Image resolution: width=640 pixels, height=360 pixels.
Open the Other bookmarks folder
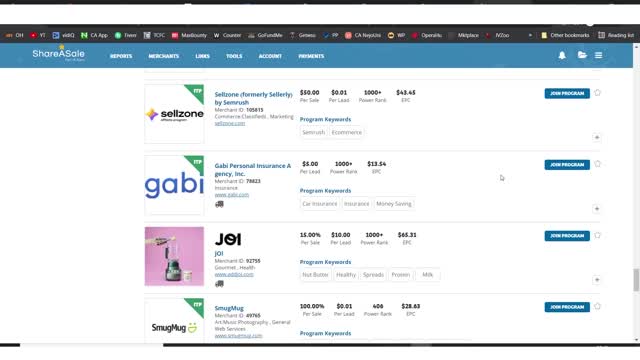click(565, 36)
